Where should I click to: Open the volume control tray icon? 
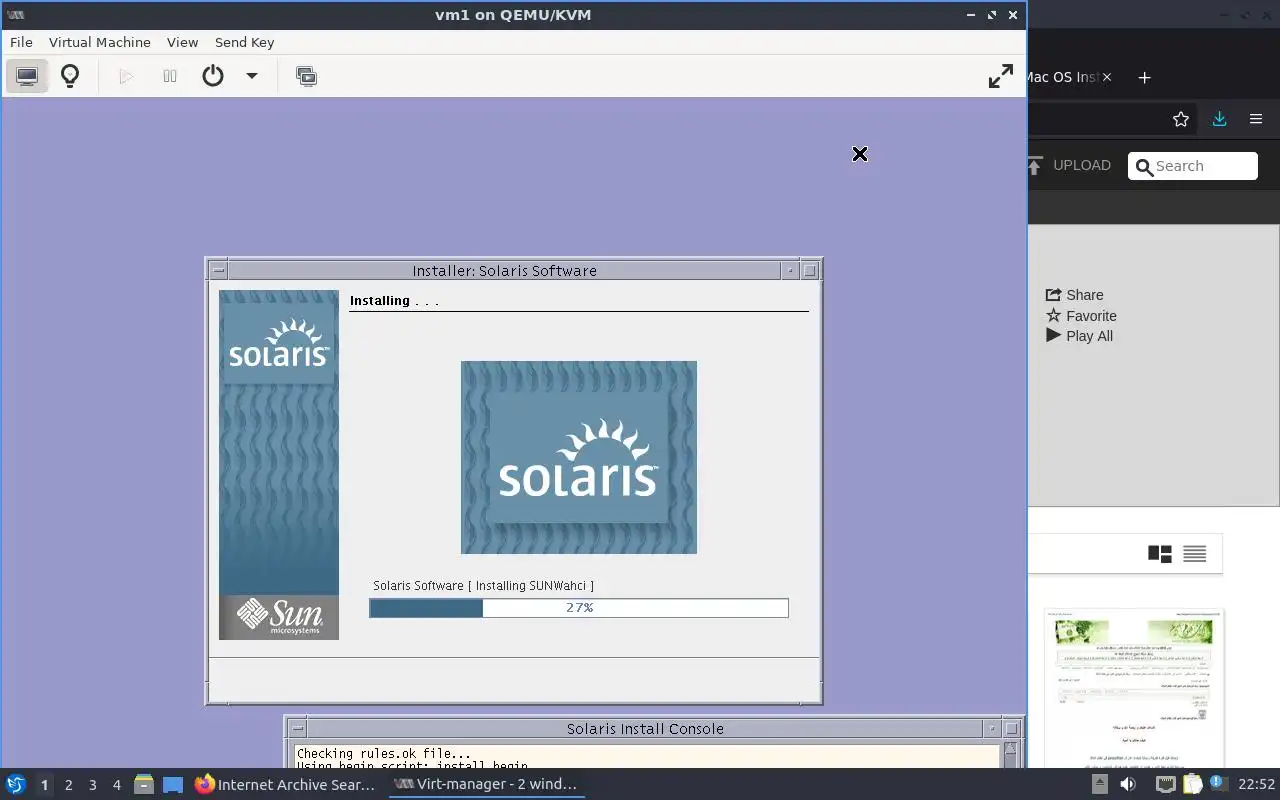(1128, 785)
